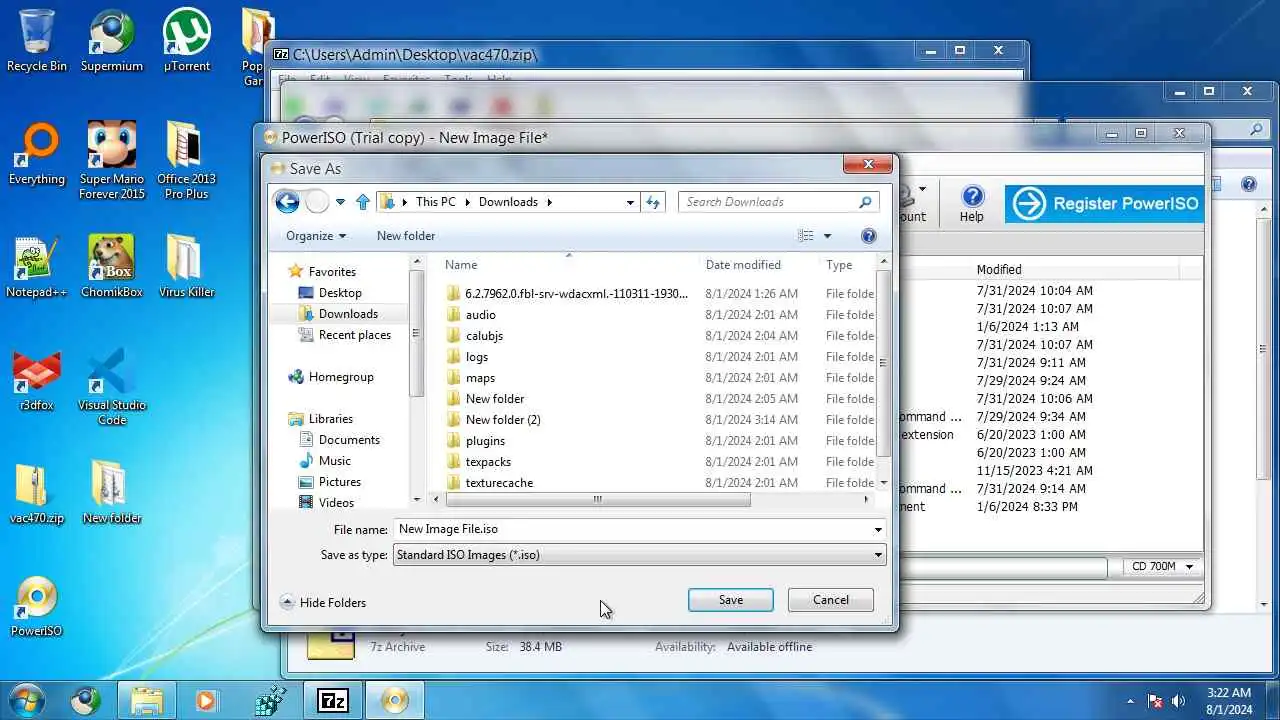Launch PowerISO desktop shortcut
The image size is (1280, 720).
37,607
